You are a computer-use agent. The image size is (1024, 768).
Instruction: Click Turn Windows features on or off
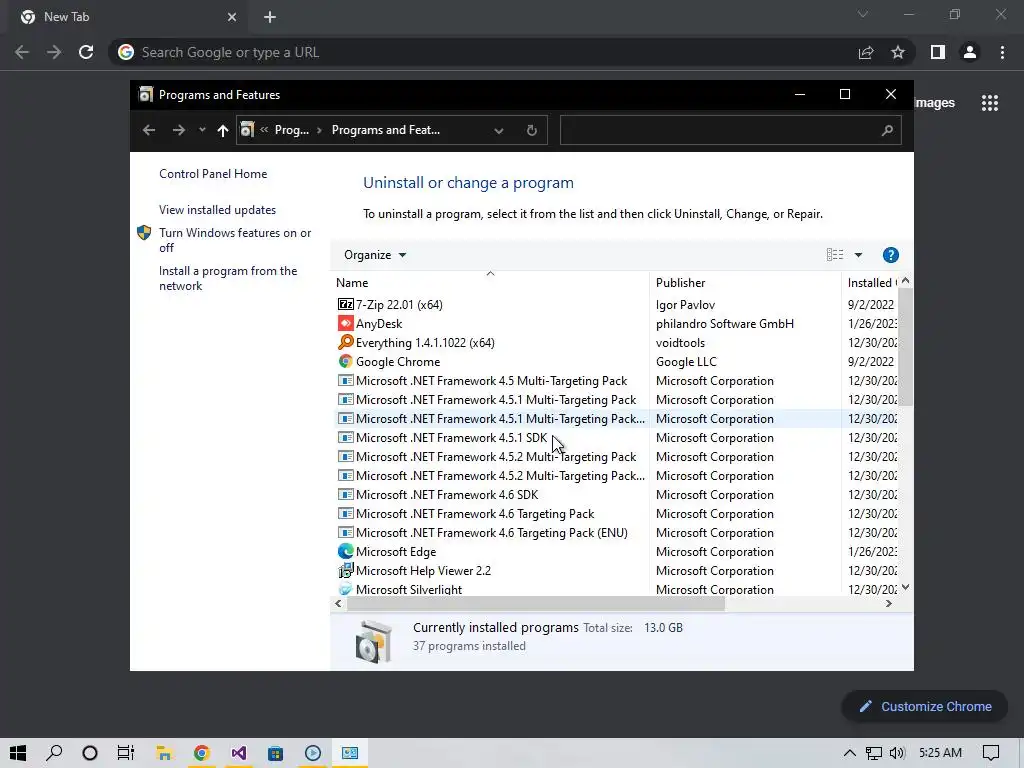235,240
